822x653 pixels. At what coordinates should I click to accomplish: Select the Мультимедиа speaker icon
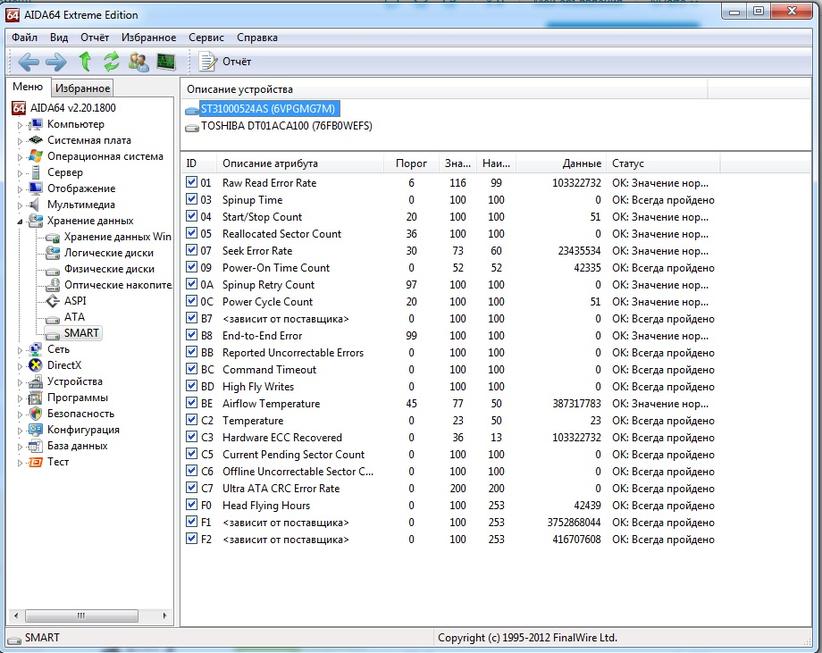[x=35, y=204]
